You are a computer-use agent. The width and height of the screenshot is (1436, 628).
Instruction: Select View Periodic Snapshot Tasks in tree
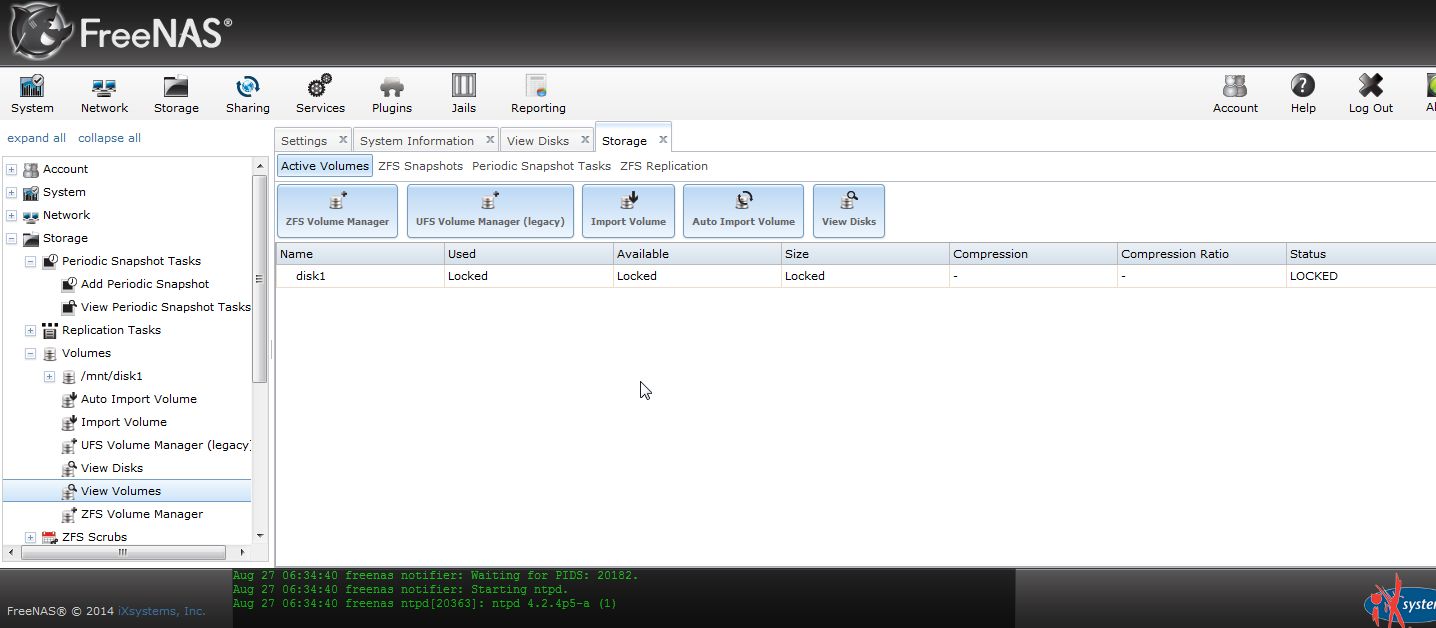(x=166, y=307)
